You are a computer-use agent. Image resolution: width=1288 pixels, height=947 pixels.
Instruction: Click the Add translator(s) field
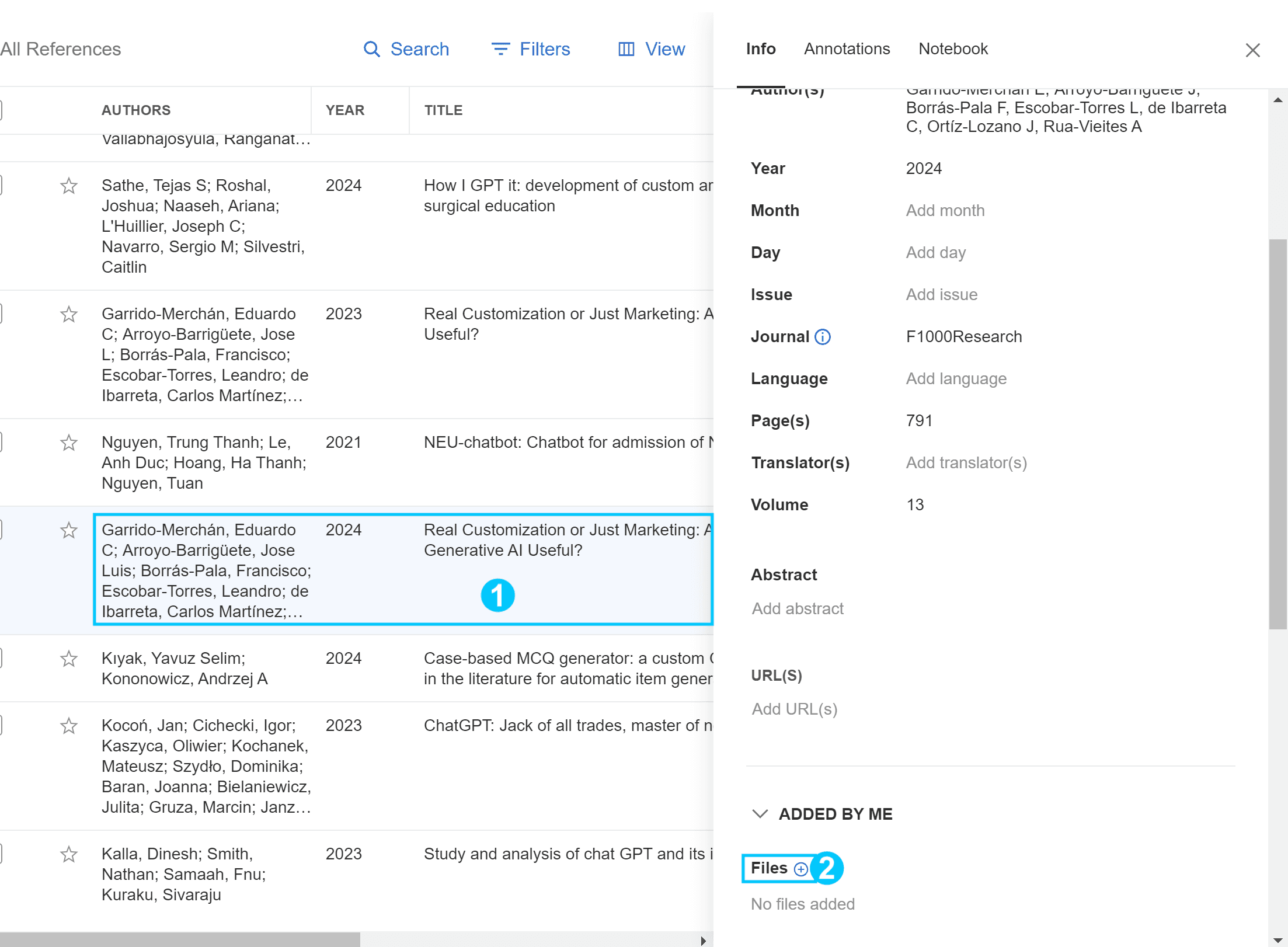point(966,463)
